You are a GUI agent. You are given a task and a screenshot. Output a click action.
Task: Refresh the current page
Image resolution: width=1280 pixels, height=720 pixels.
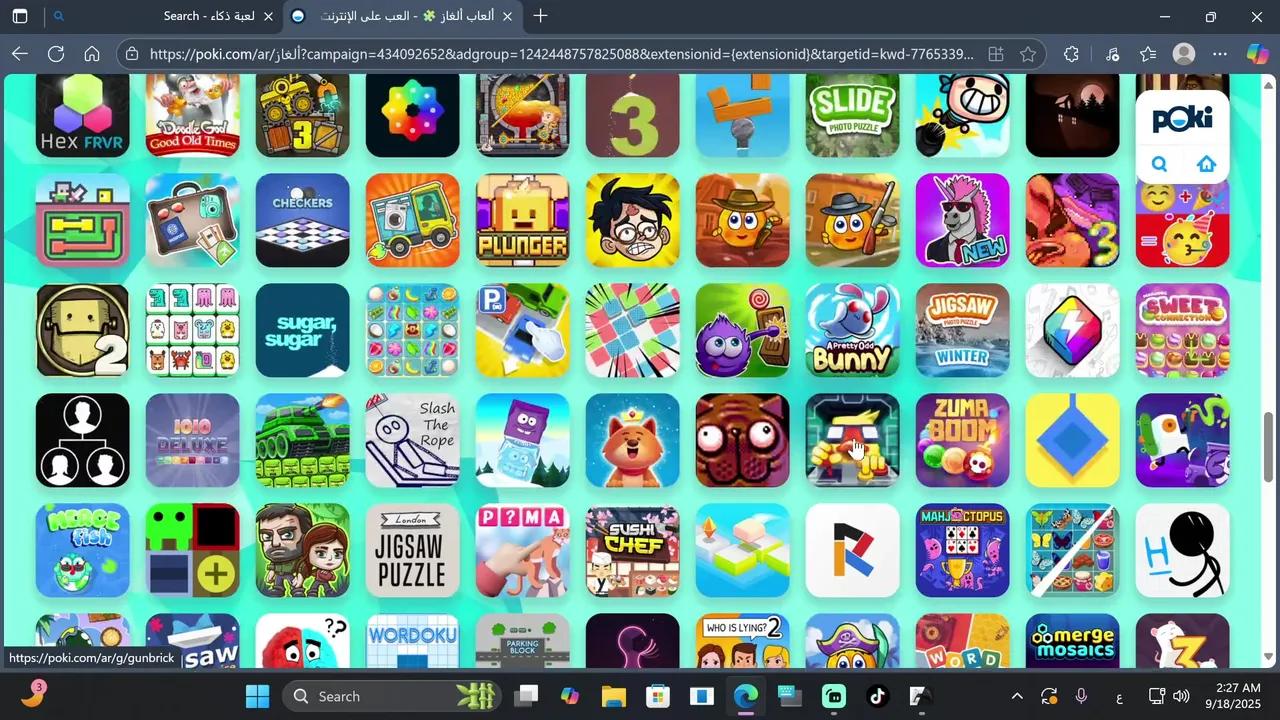[x=56, y=54]
